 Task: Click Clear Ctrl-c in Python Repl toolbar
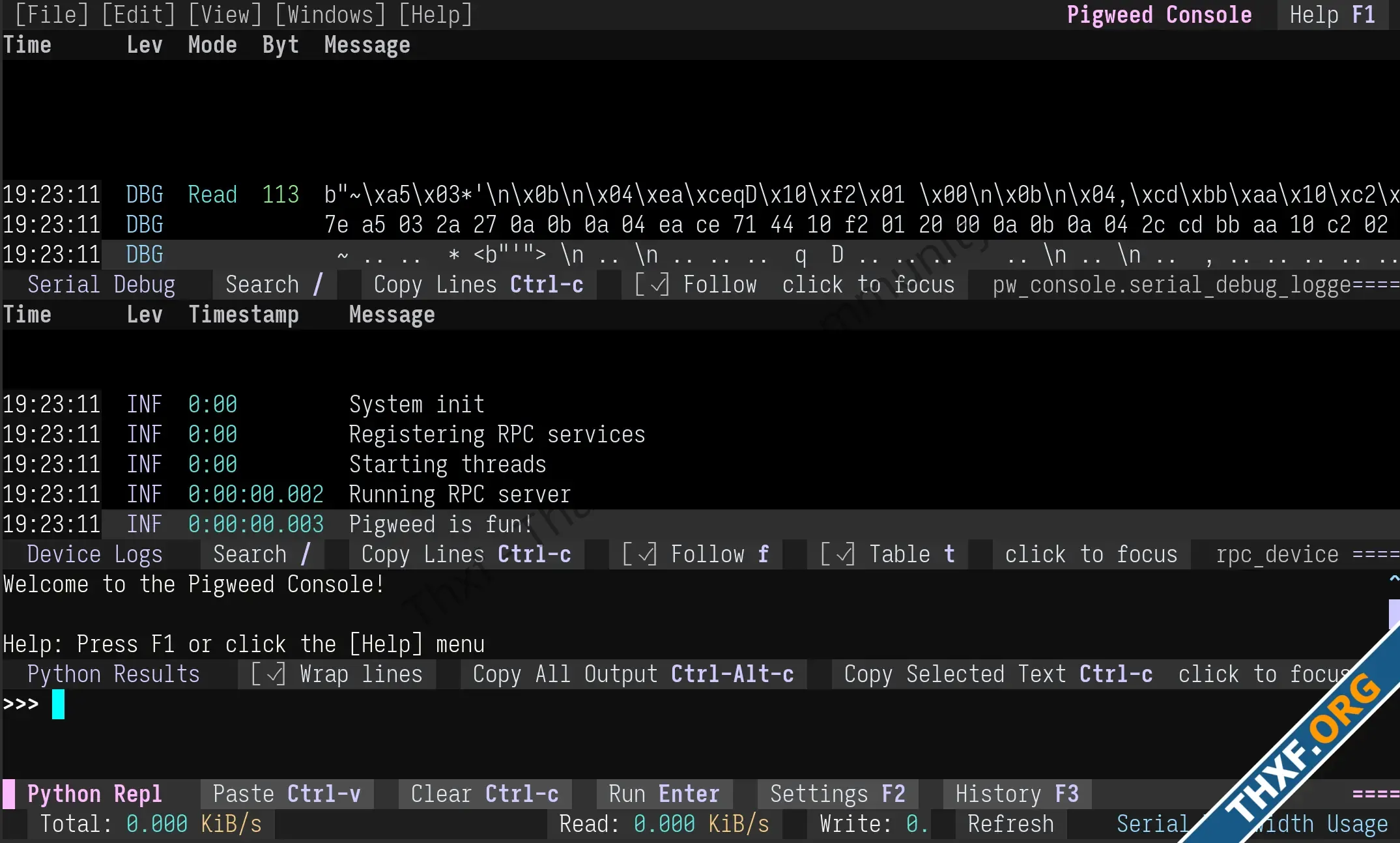pyautogui.click(x=485, y=794)
